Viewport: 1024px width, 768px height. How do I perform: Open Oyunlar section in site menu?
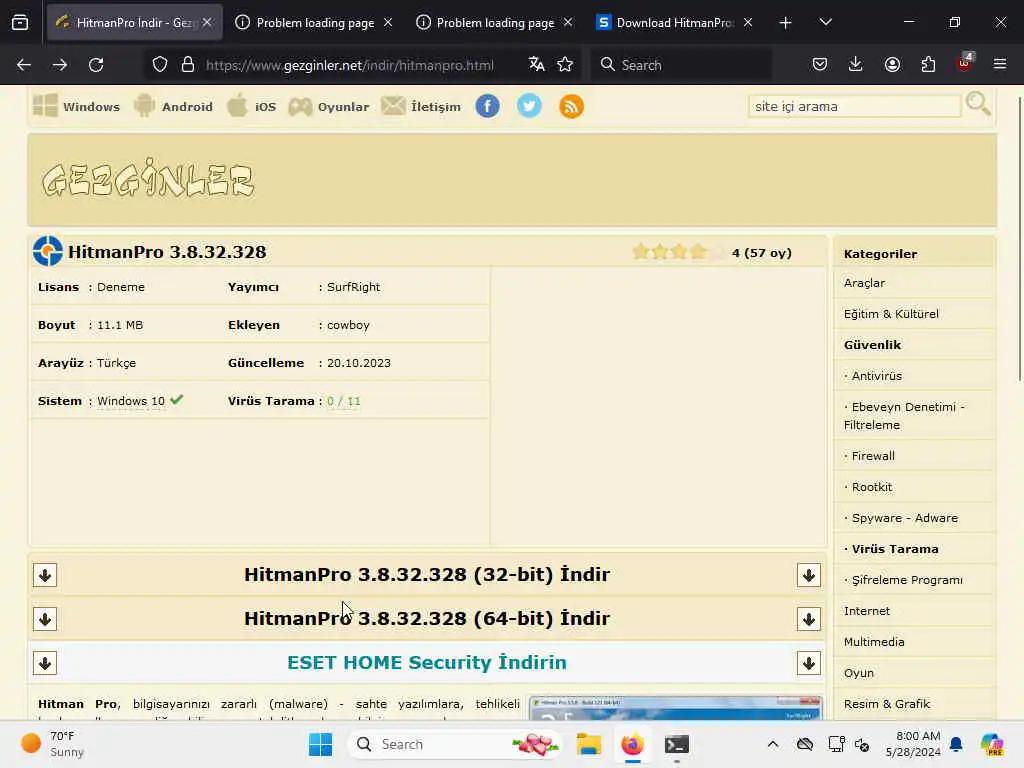point(328,106)
